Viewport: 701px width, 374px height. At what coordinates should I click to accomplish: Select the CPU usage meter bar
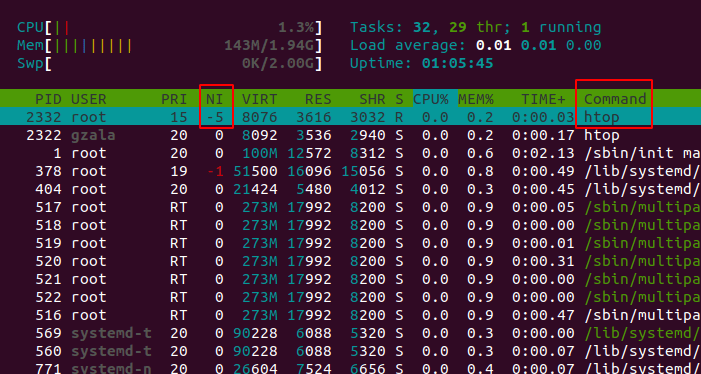point(169,27)
